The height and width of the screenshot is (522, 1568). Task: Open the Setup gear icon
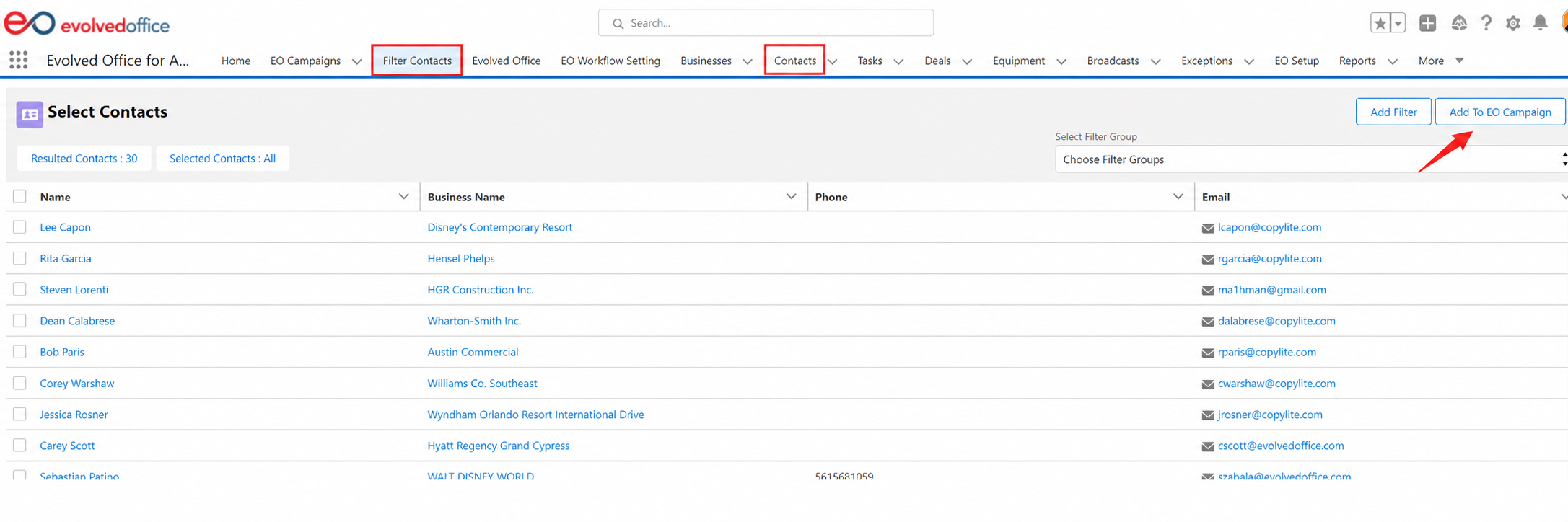click(1513, 23)
